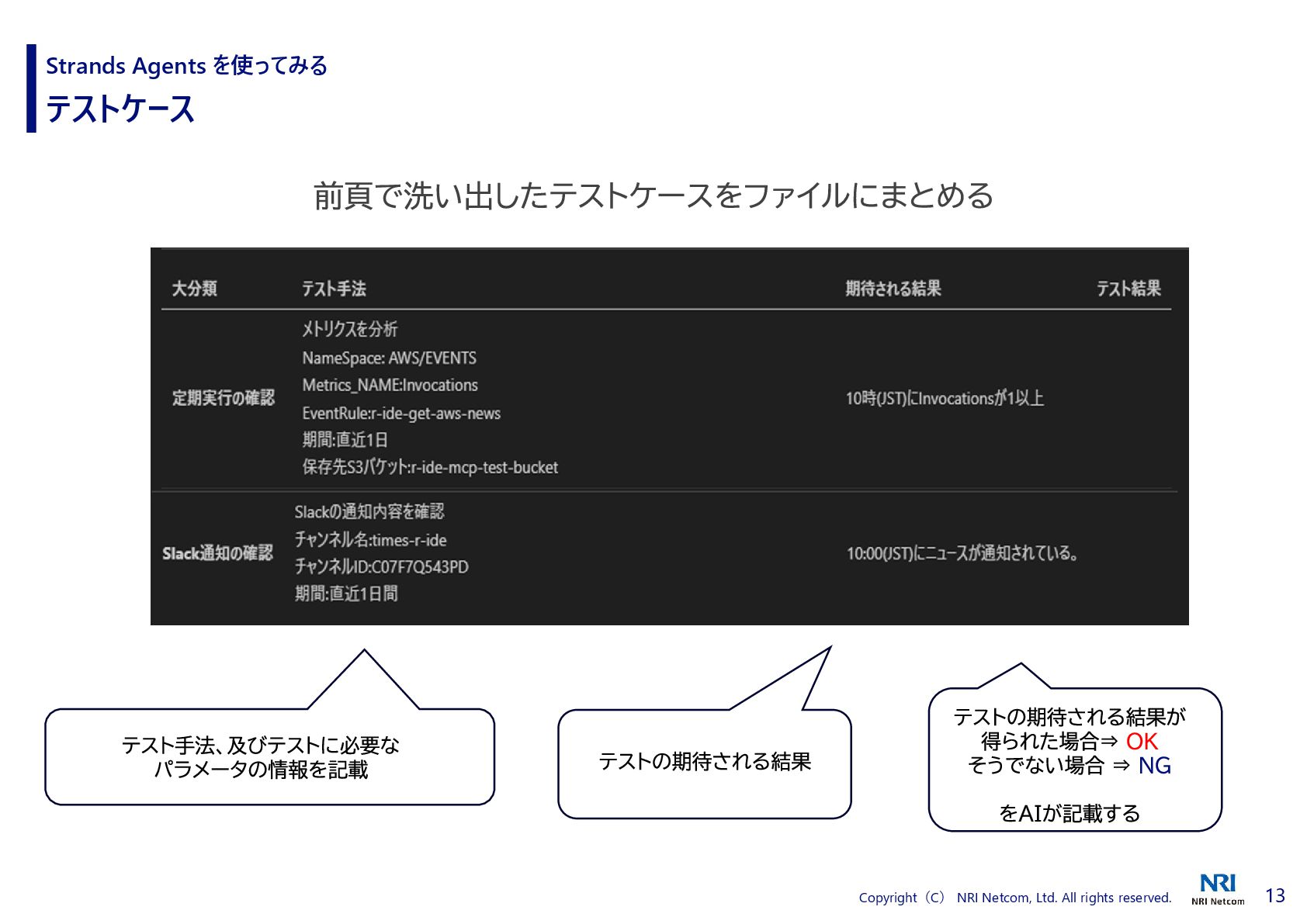
Task: Click チャンネルID:C07F7Q543PD text
Action: point(381,566)
